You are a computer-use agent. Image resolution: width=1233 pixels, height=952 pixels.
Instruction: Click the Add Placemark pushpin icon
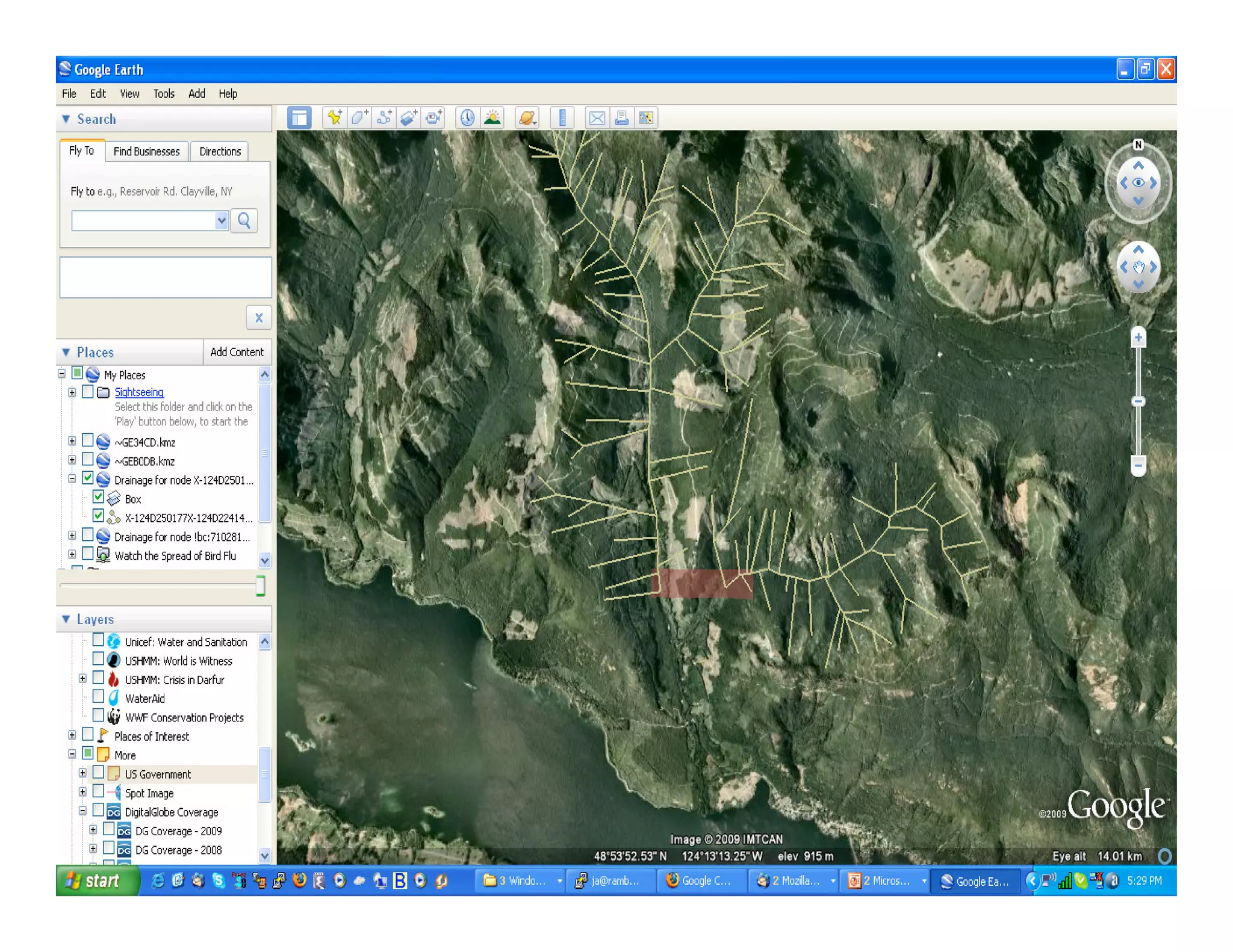pos(335,118)
